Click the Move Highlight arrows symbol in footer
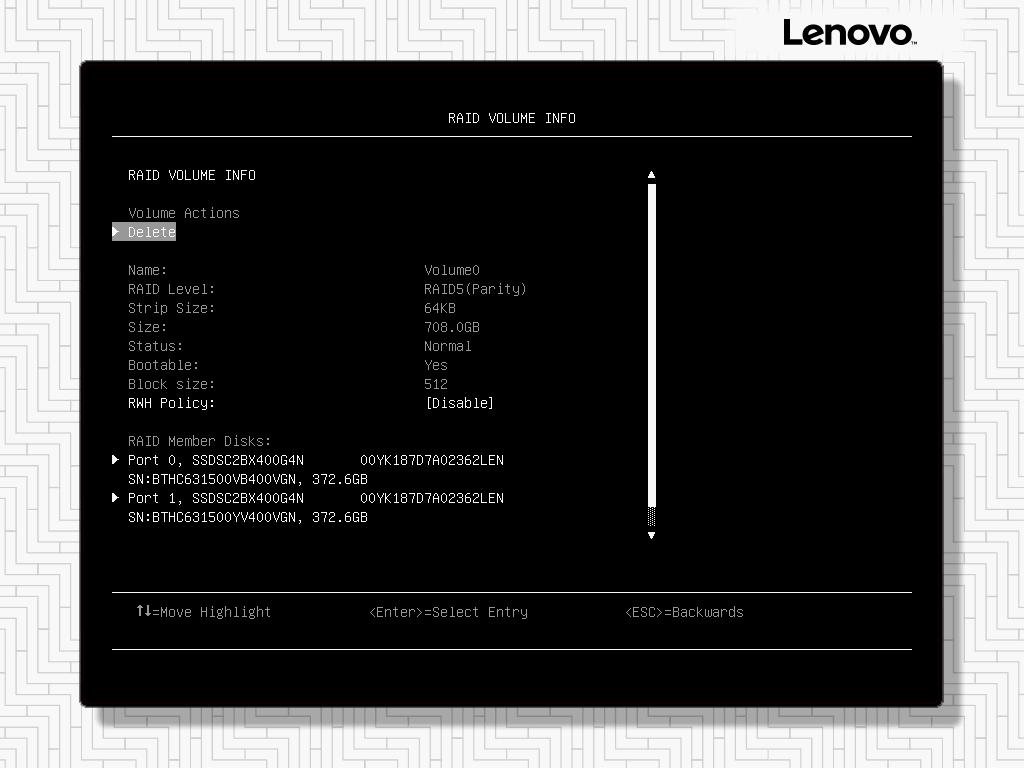 [x=143, y=611]
